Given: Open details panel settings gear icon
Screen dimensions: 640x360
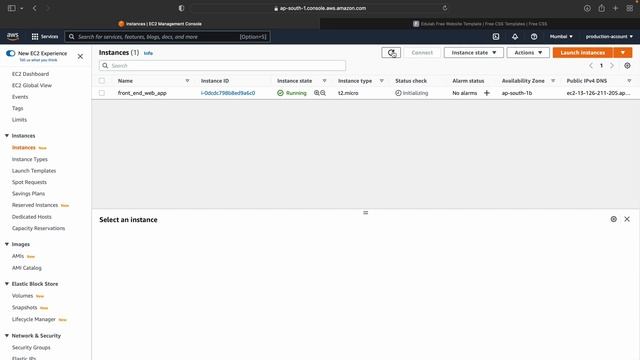Looking at the screenshot, I should 613,219.
